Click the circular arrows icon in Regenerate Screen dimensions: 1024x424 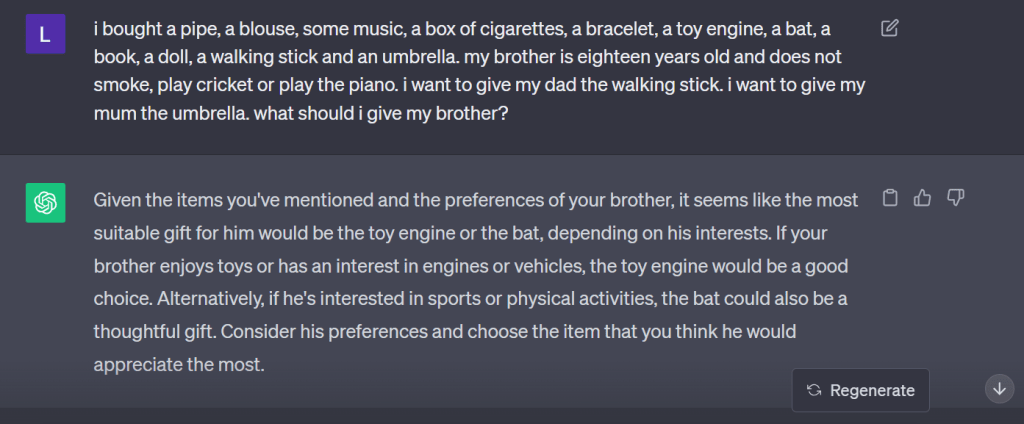(814, 390)
